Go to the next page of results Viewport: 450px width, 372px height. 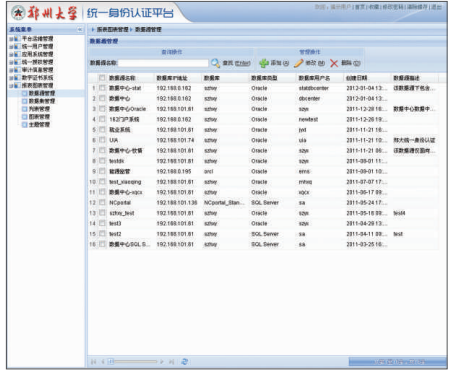162,362
